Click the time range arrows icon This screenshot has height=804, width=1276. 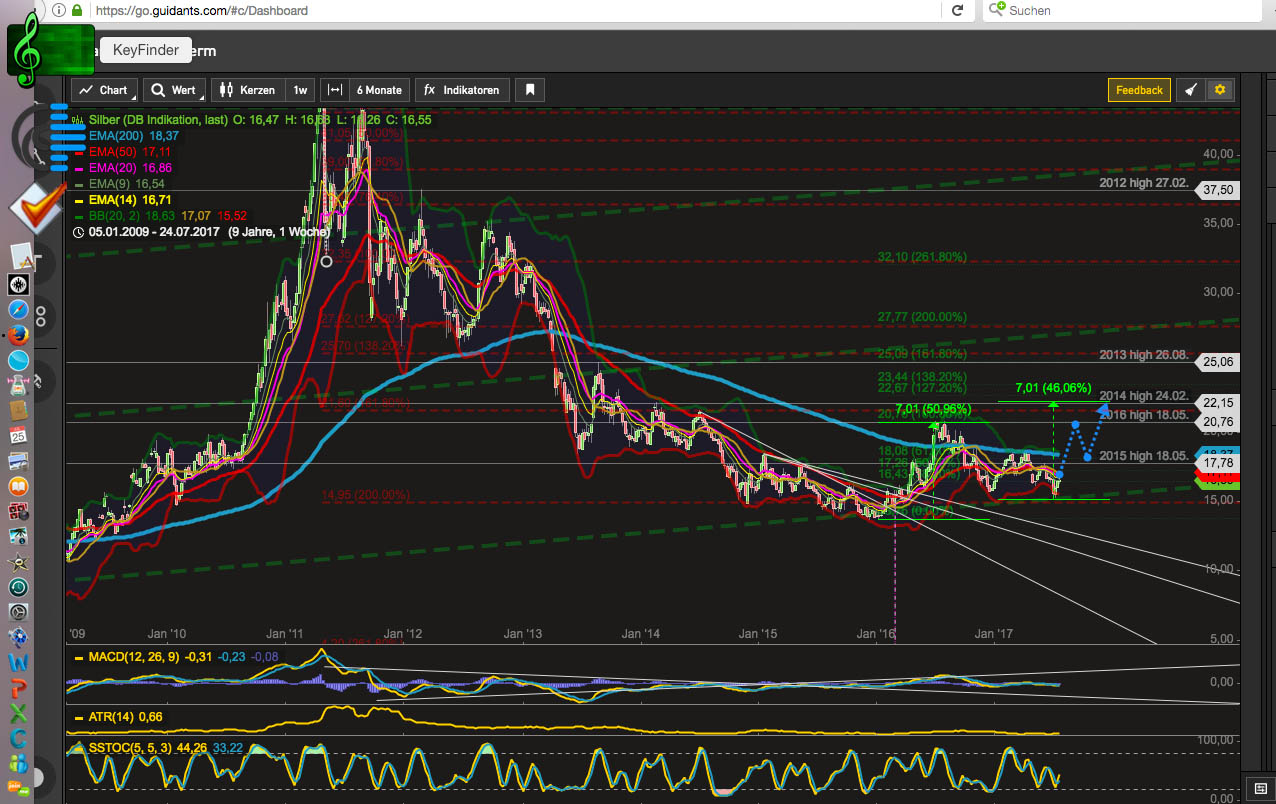[x=335, y=90]
